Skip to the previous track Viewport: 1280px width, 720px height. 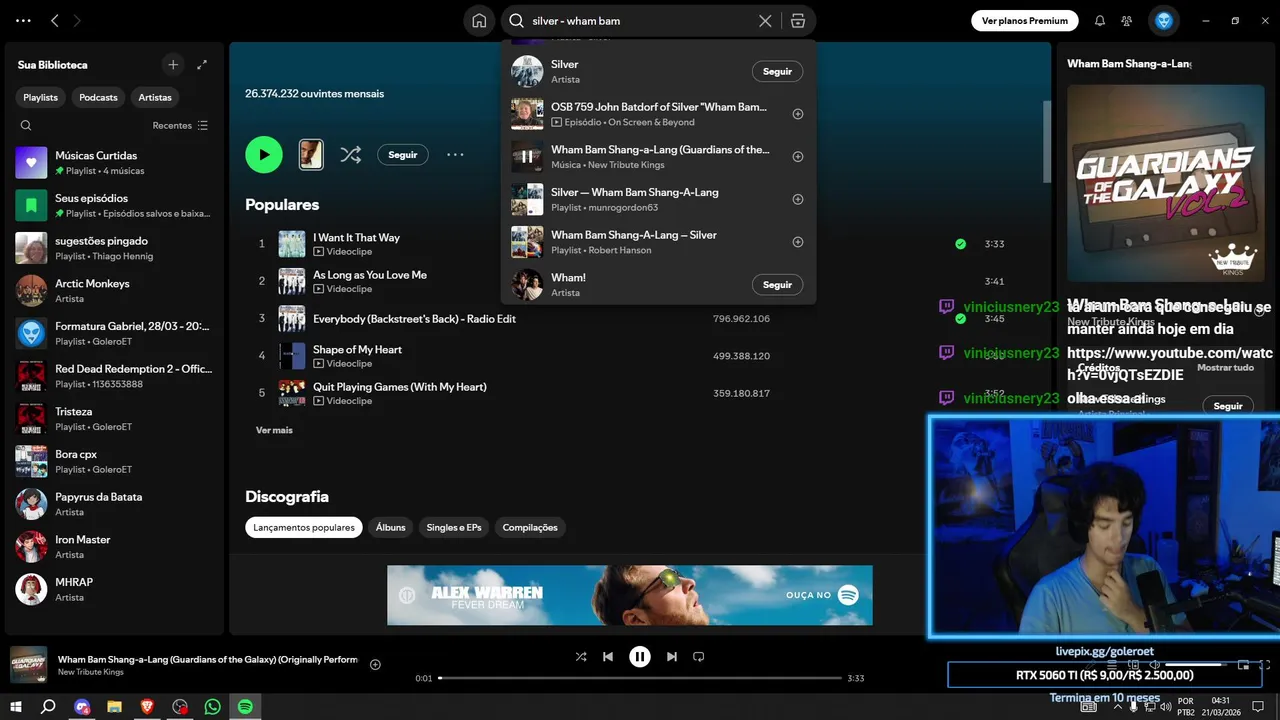[x=608, y=657]
